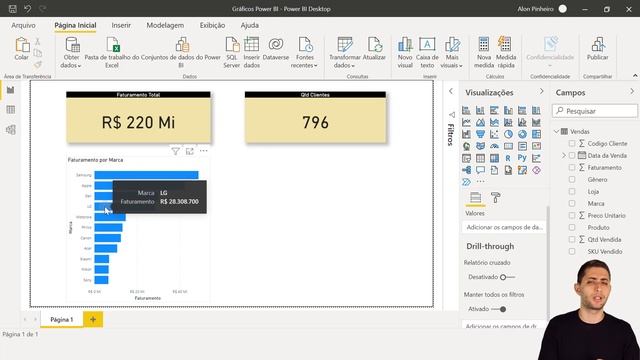640x360 pixels.
Task: Click Pasta de trabalho do Excel
Action: pyautogui.click(x=112, y=53)
